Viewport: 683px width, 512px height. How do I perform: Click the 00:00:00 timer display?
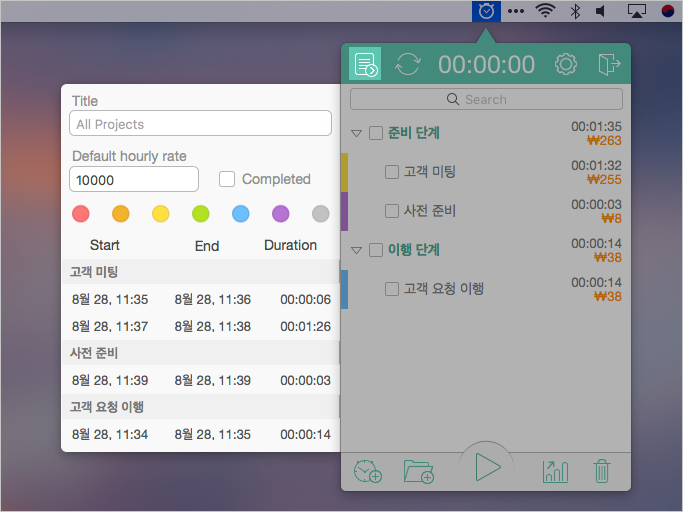pos(486,64)
